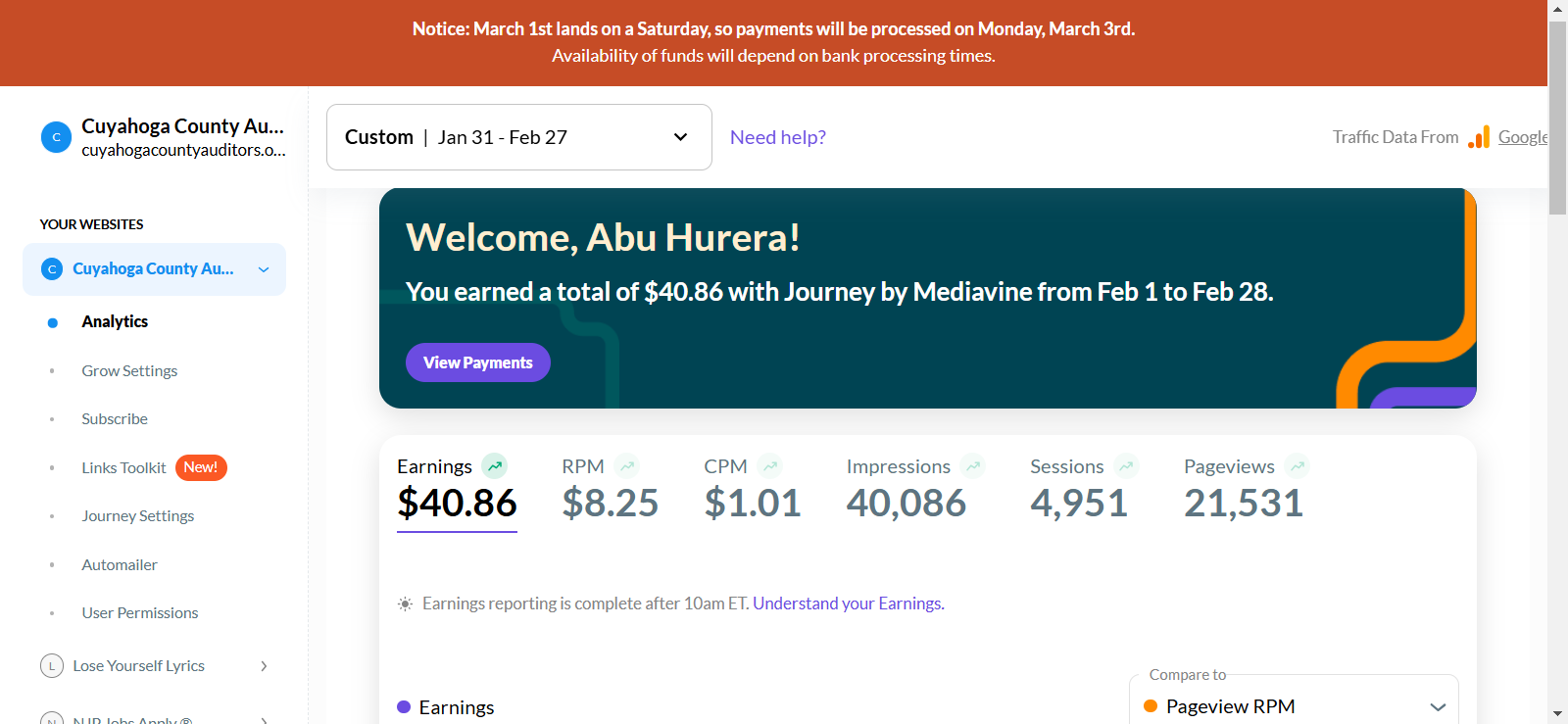
Task: Open the Need help? link
Action: point(778,137)
